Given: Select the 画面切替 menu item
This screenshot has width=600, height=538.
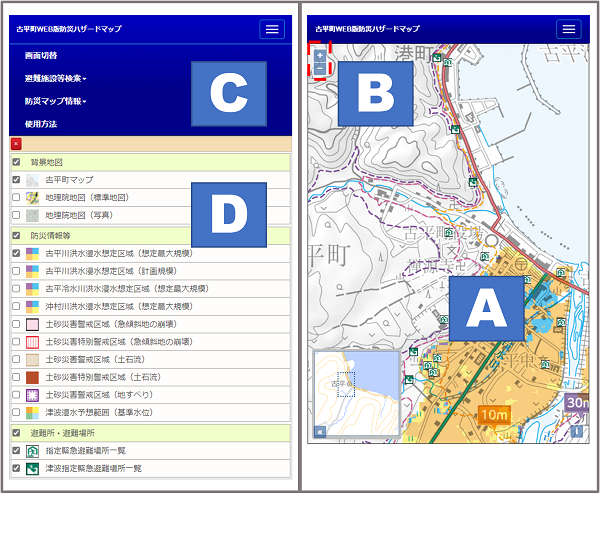Looking at the screenshot, I should coord(41,56).
